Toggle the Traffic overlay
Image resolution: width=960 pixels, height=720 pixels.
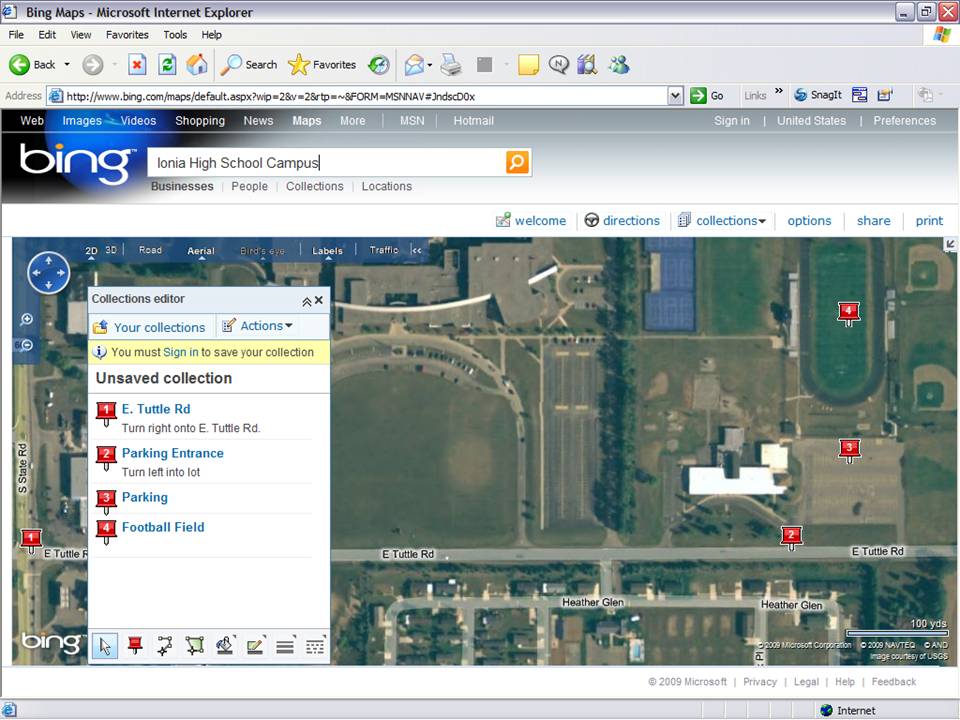pyautogui.click(x=384, y=250)
